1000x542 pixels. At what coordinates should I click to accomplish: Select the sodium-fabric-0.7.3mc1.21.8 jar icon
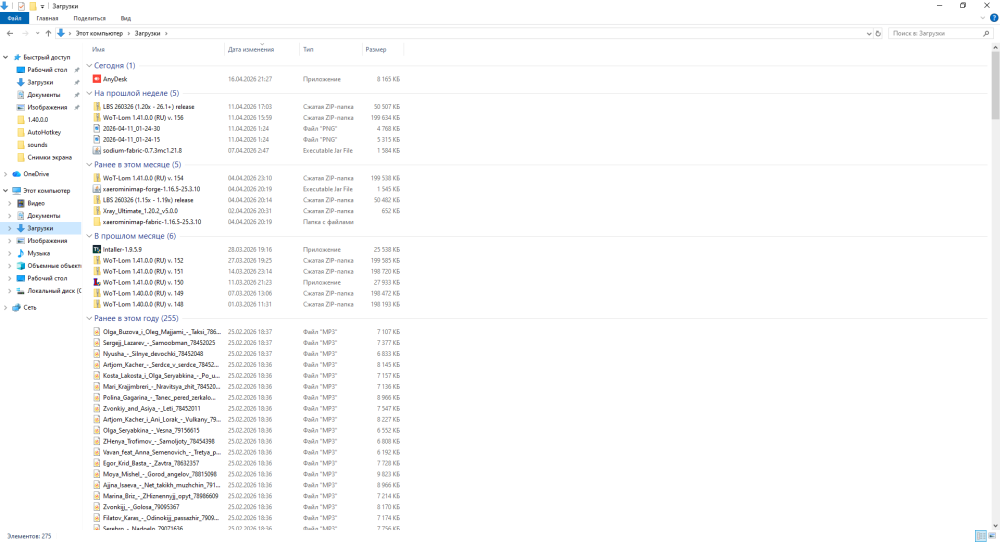(96, 150)
